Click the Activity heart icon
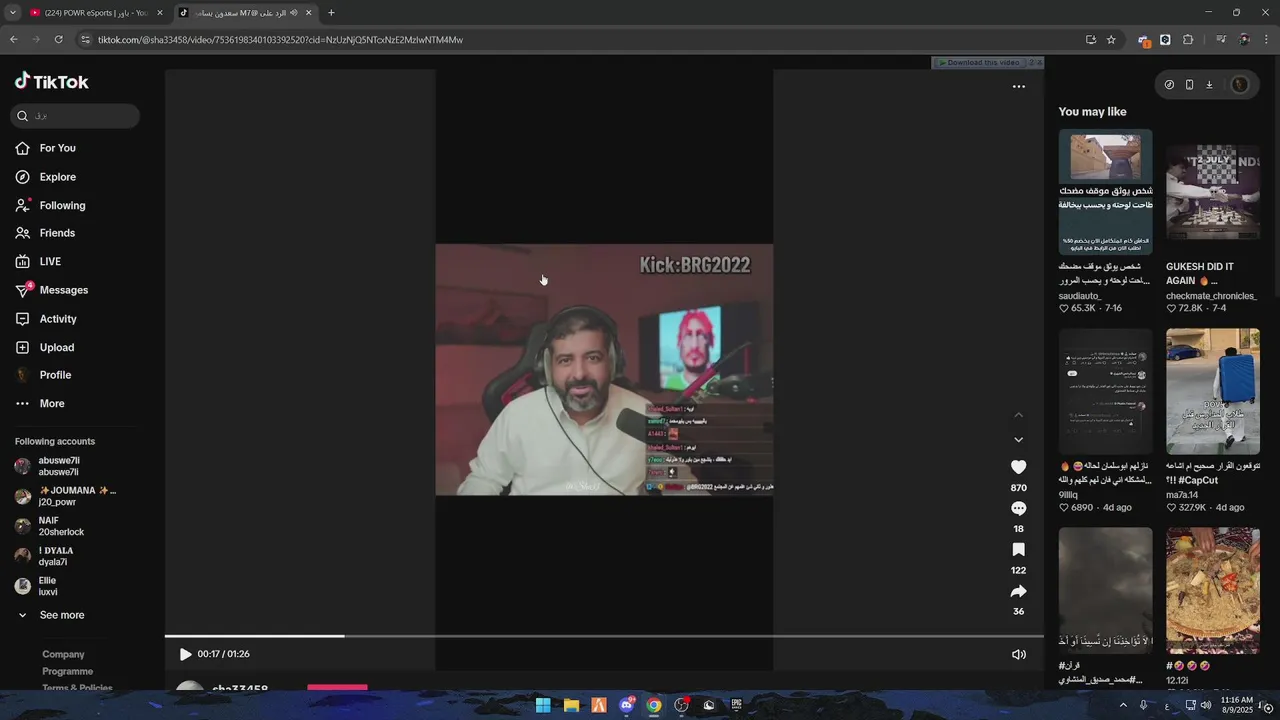The width and height of the screenshot is (1280, 720). click(22, 319)
